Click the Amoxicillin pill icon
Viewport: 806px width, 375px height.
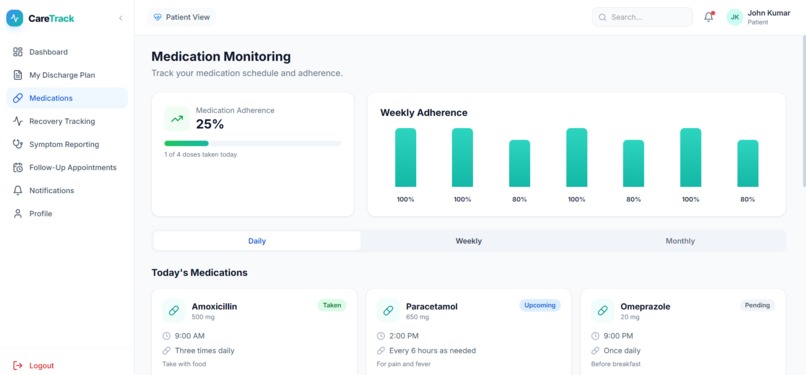coord(174,311)
